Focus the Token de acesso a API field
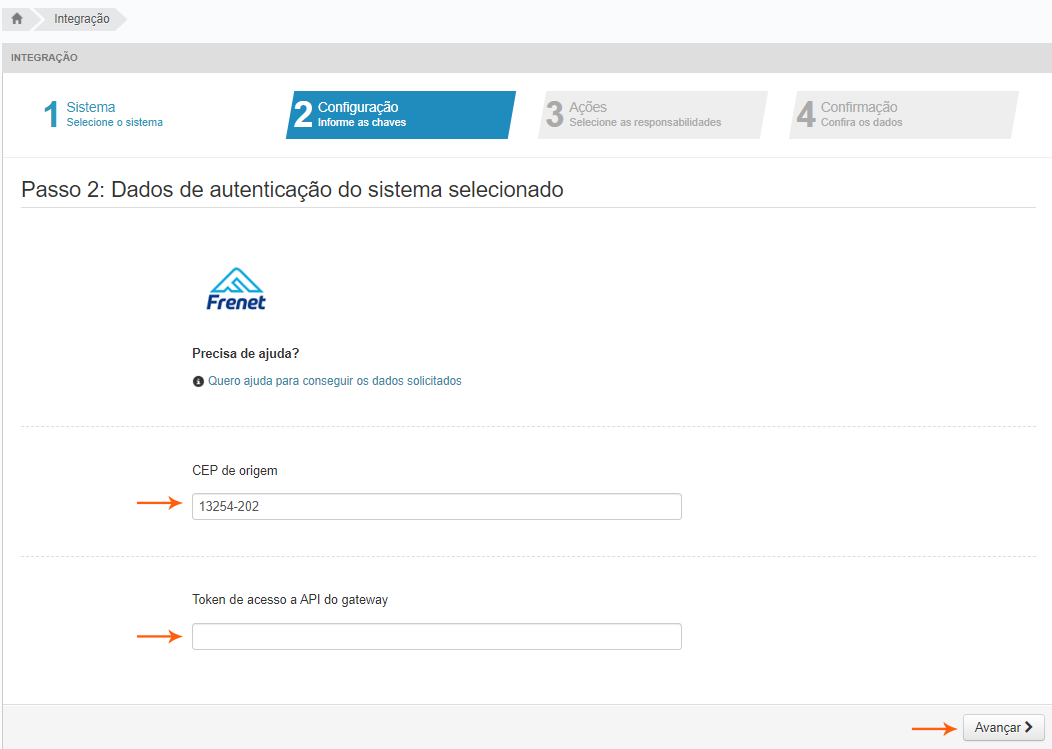1052x749 pixels. (x=436, y=636)
